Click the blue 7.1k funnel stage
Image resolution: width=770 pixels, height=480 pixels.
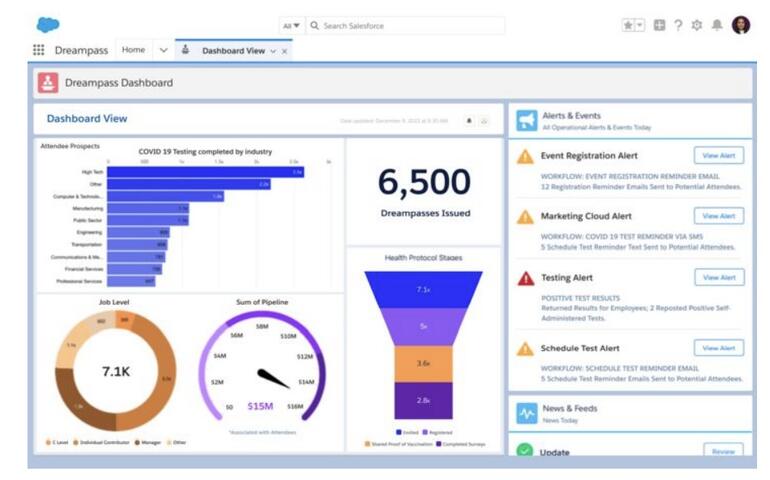tap(423, 289)
